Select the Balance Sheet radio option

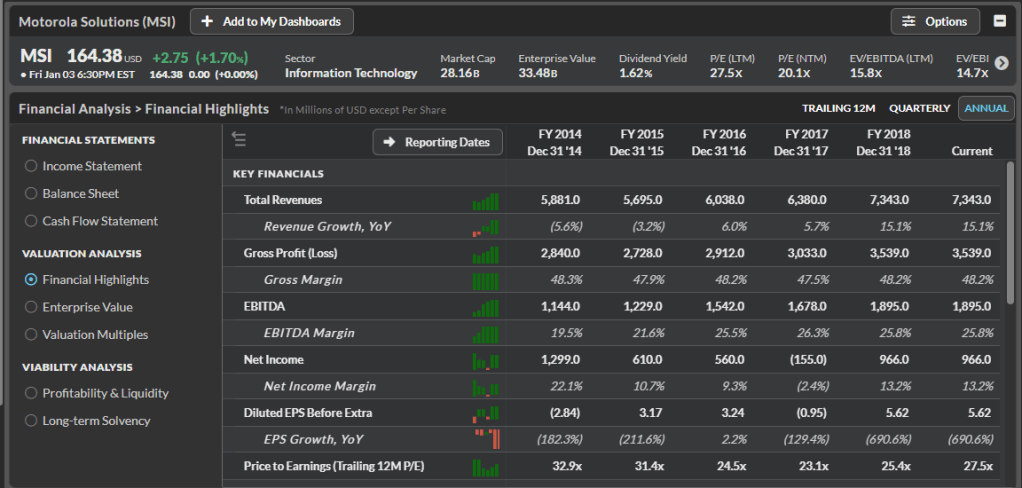[31, 194]
